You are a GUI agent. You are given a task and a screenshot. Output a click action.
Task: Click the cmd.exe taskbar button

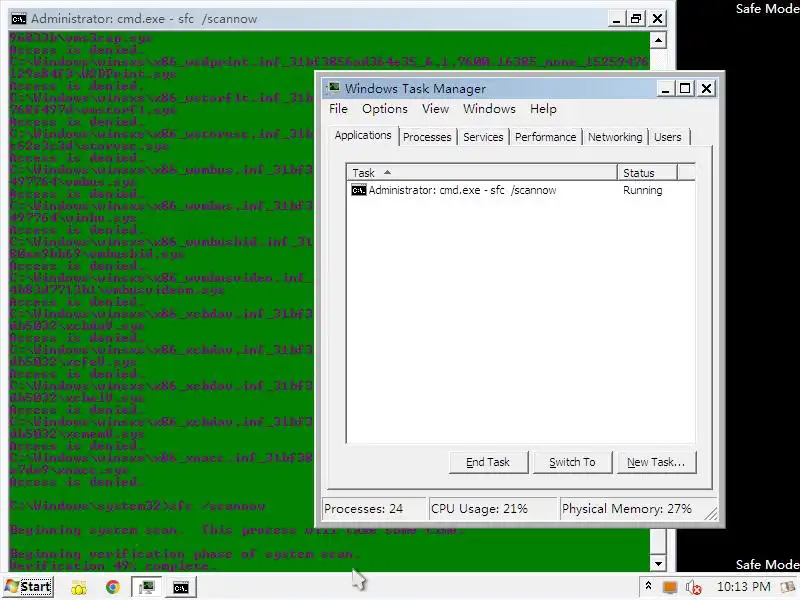coord(181,587)
